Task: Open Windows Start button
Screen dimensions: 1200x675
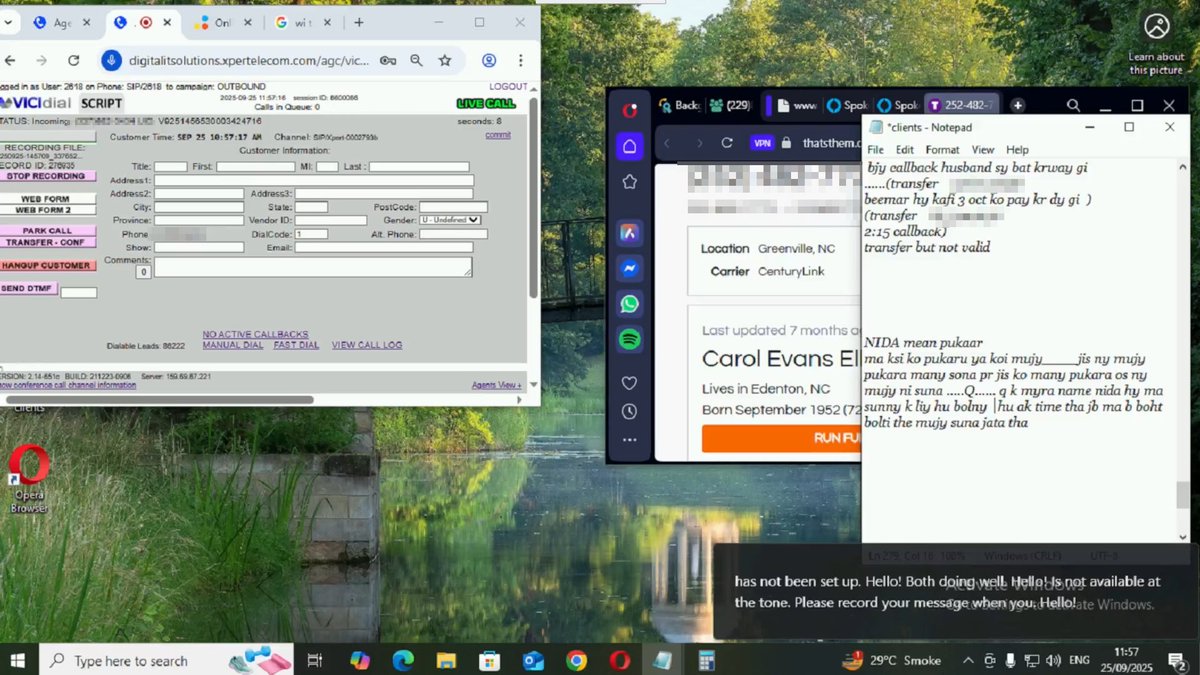Action: (17, 660)
